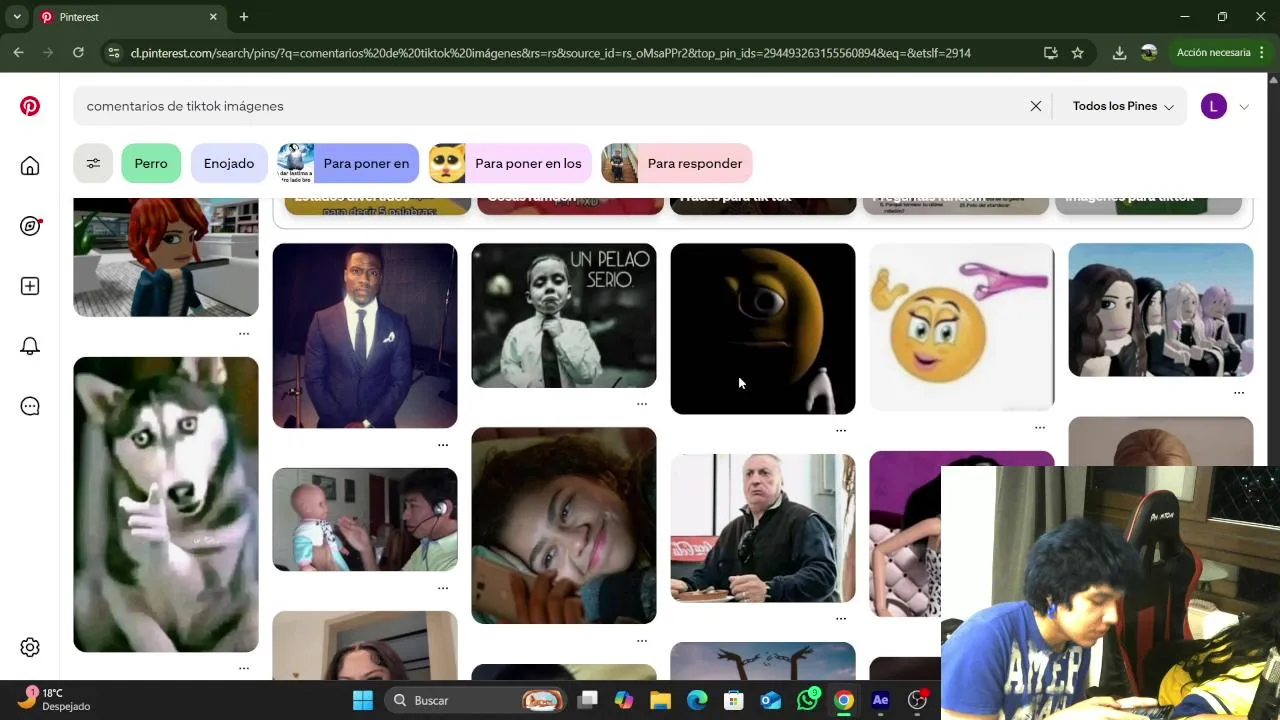This screenshot has width=1280, height=720.
Task: Open the dark yellow emoji face pin
Action: point(763,329)
